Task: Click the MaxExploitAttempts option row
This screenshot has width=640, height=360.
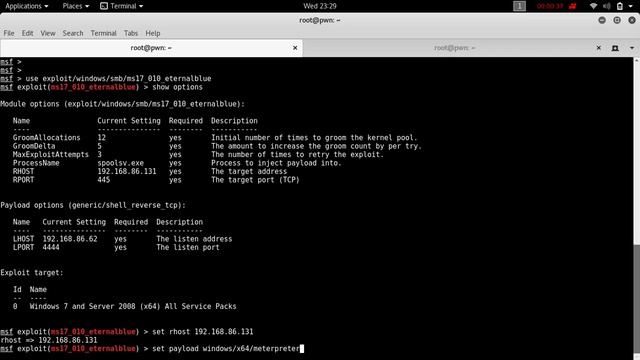Action: coord(198,154)
